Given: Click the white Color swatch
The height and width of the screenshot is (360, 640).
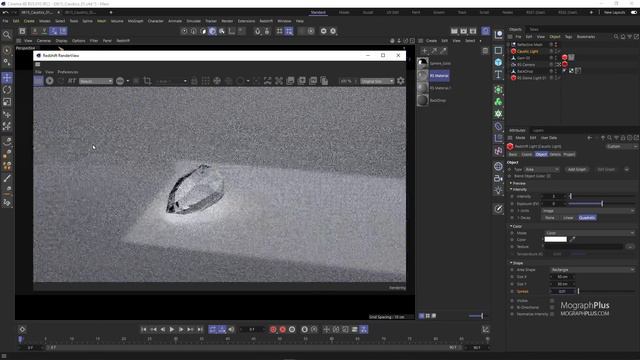Looking at the screenshot, I should pos(556,239).
